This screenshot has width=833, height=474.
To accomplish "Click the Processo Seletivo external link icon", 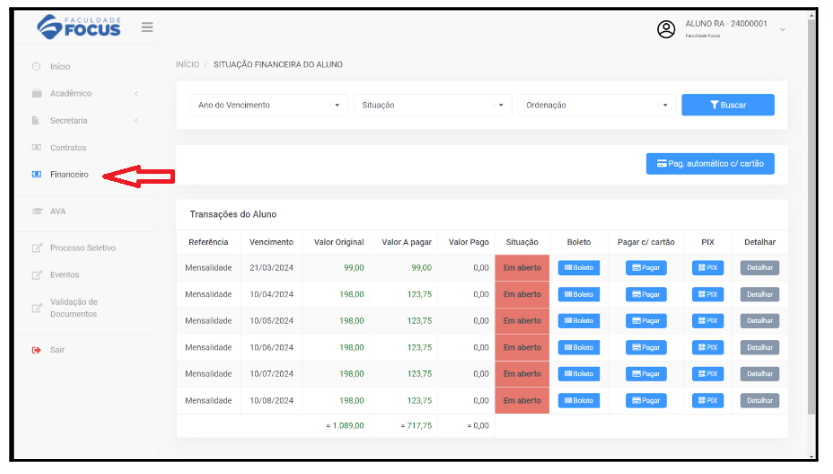I will [x=36, y=248].
